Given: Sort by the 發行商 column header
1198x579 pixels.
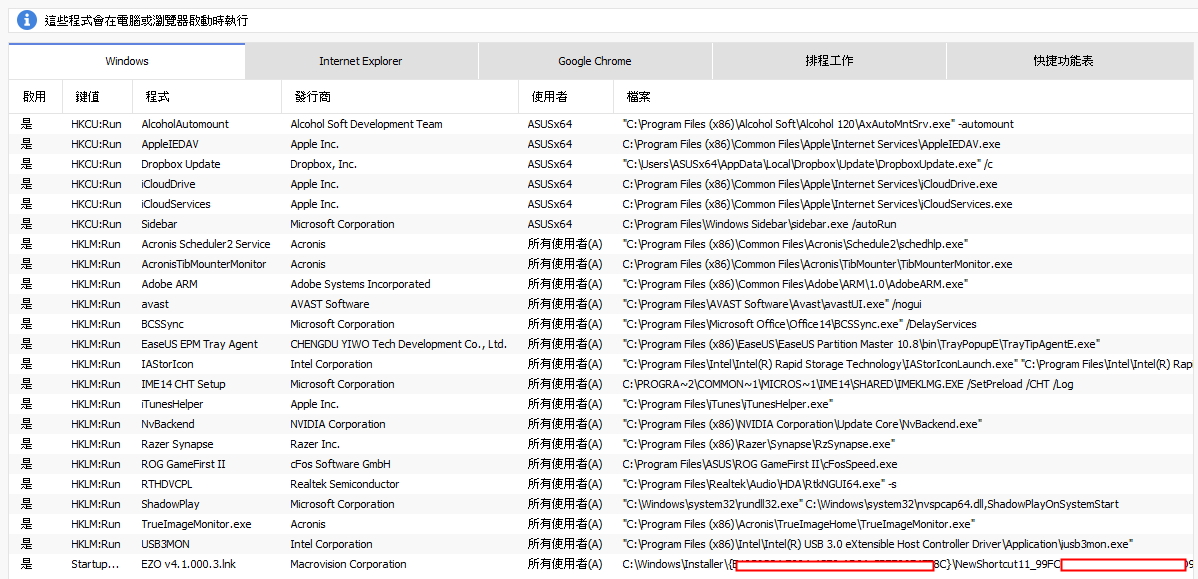Looking at the screenshot, I should pyautogui.click(x=312, y=97).
